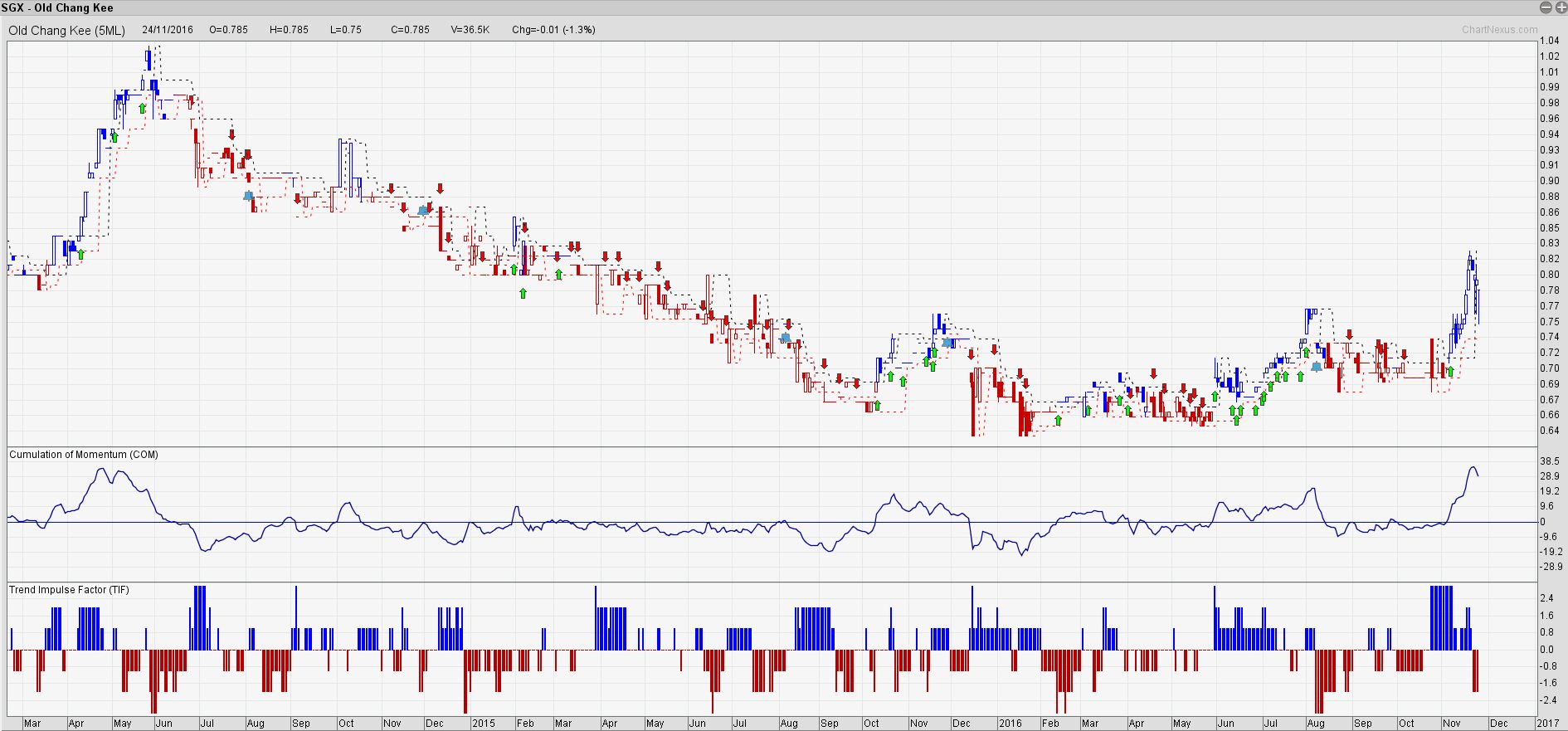The image size is (1568, 731).
Task: Click the 2016 year label on time axis
Action: tap(1010, 724)
